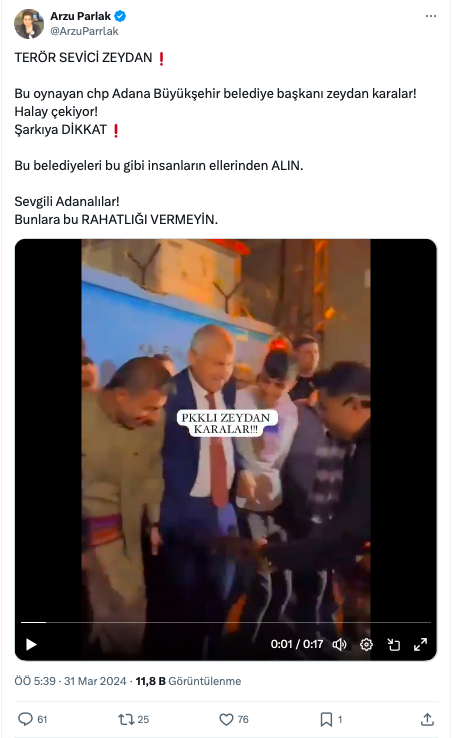Open the @ArzuParrlak handle link
This screenshot has width=452, height=738.
(84, 31)
